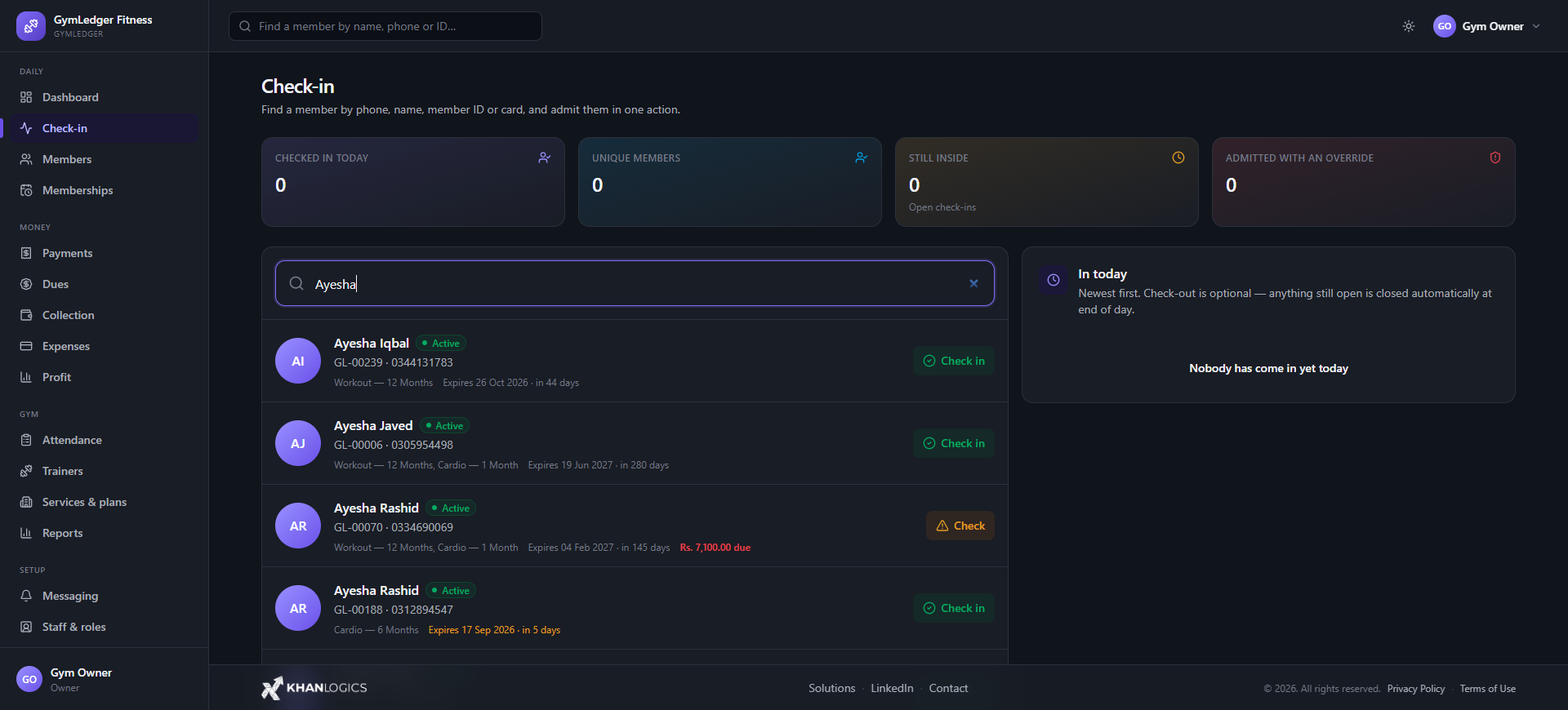Click the Messaging bell icon

(x=26, y=596)
